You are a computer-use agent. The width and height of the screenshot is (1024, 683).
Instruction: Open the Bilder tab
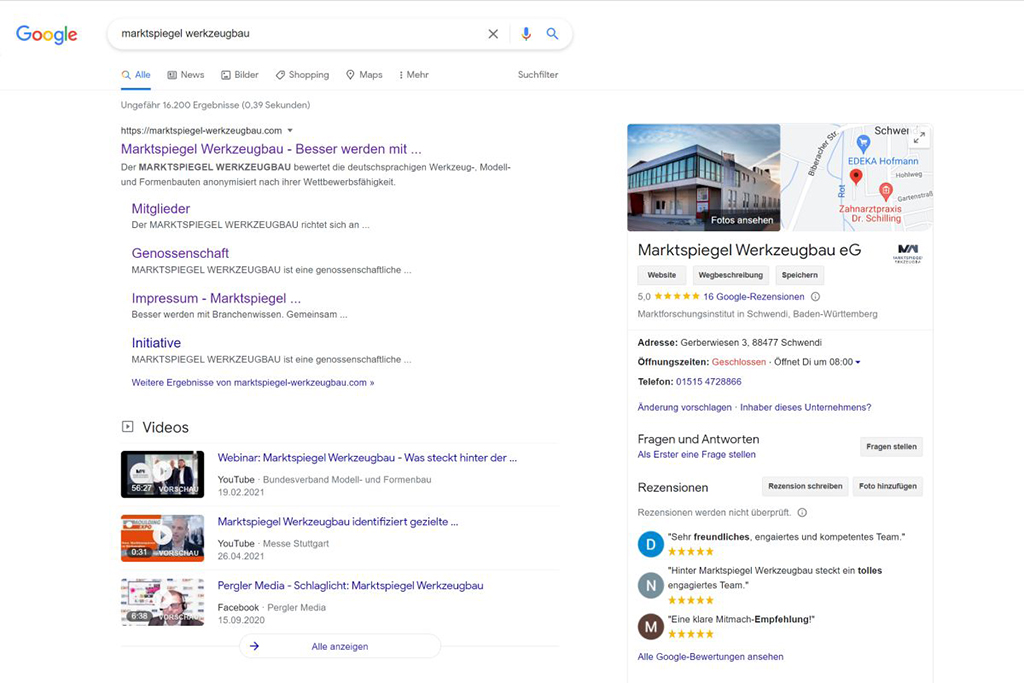pos(240,75)
